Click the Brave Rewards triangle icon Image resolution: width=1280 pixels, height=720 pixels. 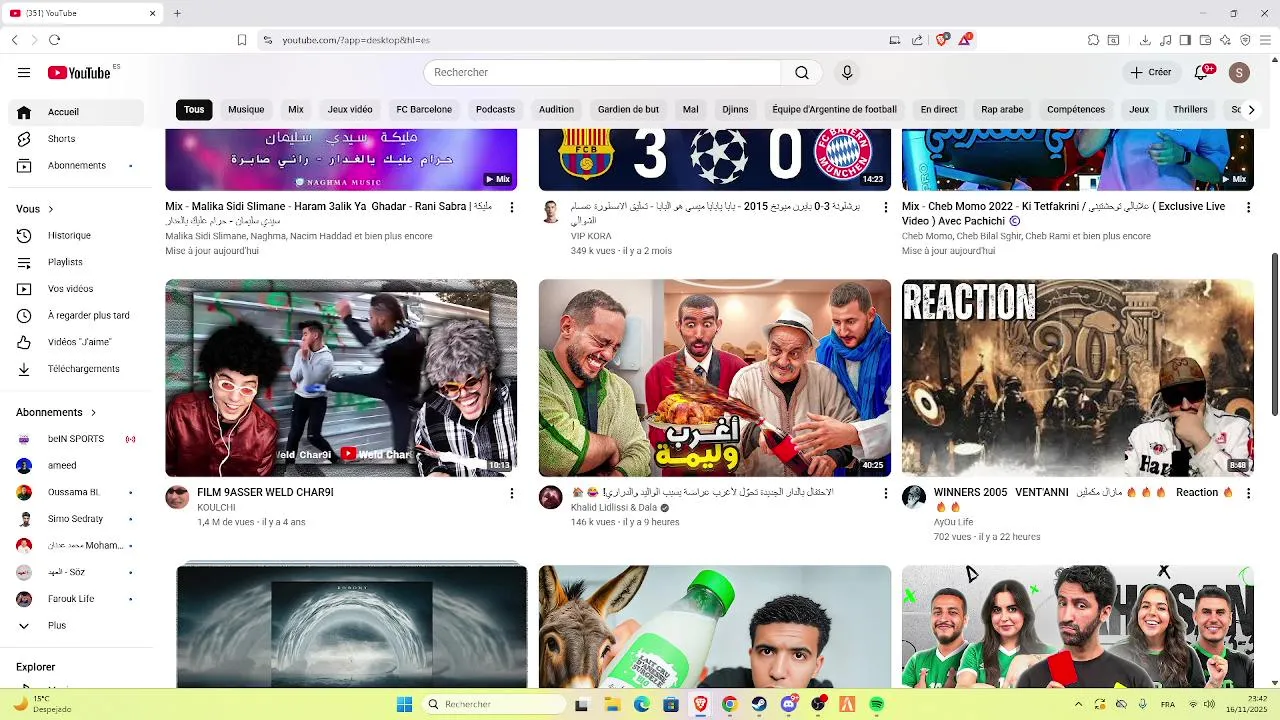pyautogui.click(x=965, y=40)
